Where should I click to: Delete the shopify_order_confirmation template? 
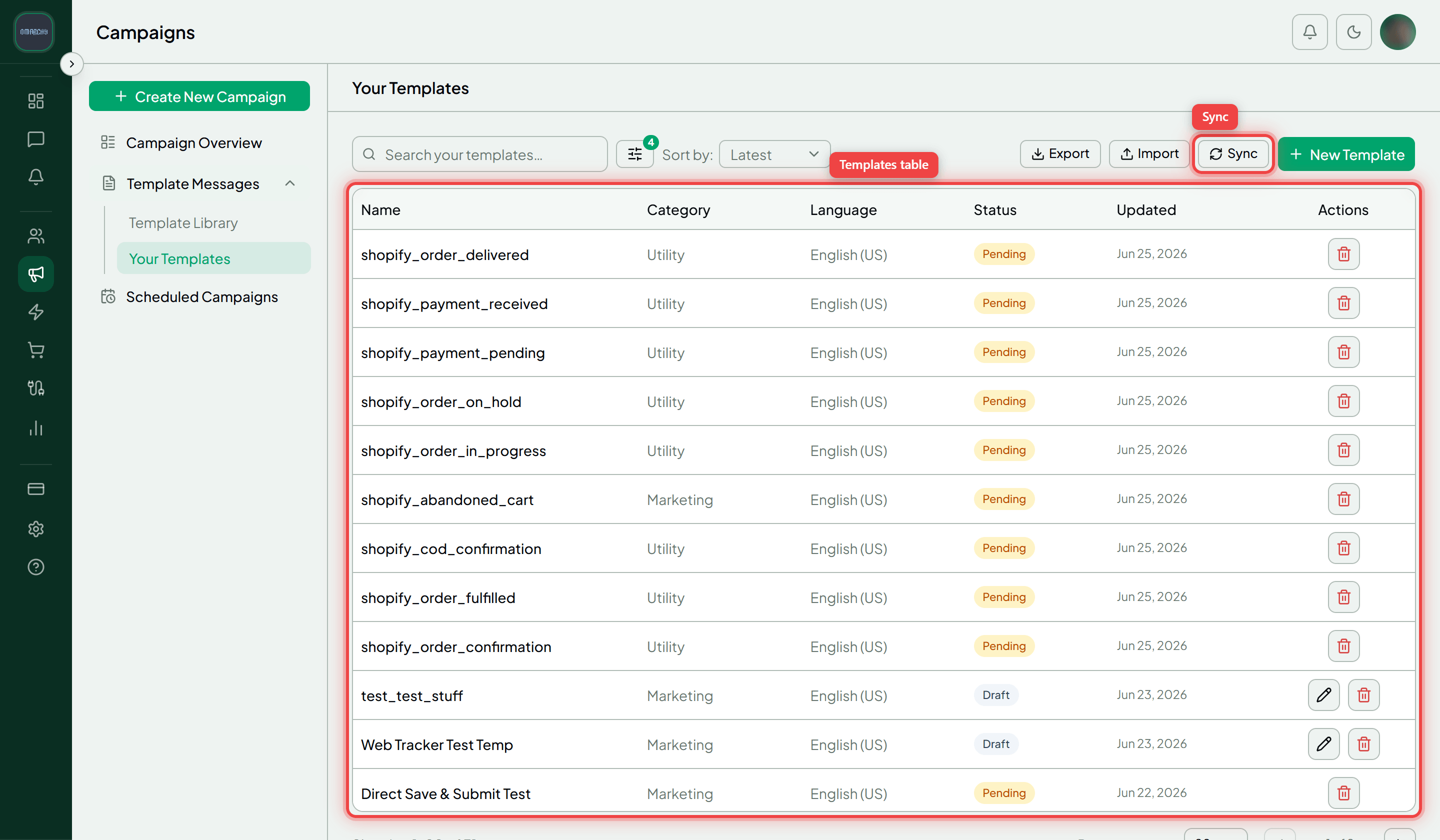pyautogui.click(x=1343, y=646)
